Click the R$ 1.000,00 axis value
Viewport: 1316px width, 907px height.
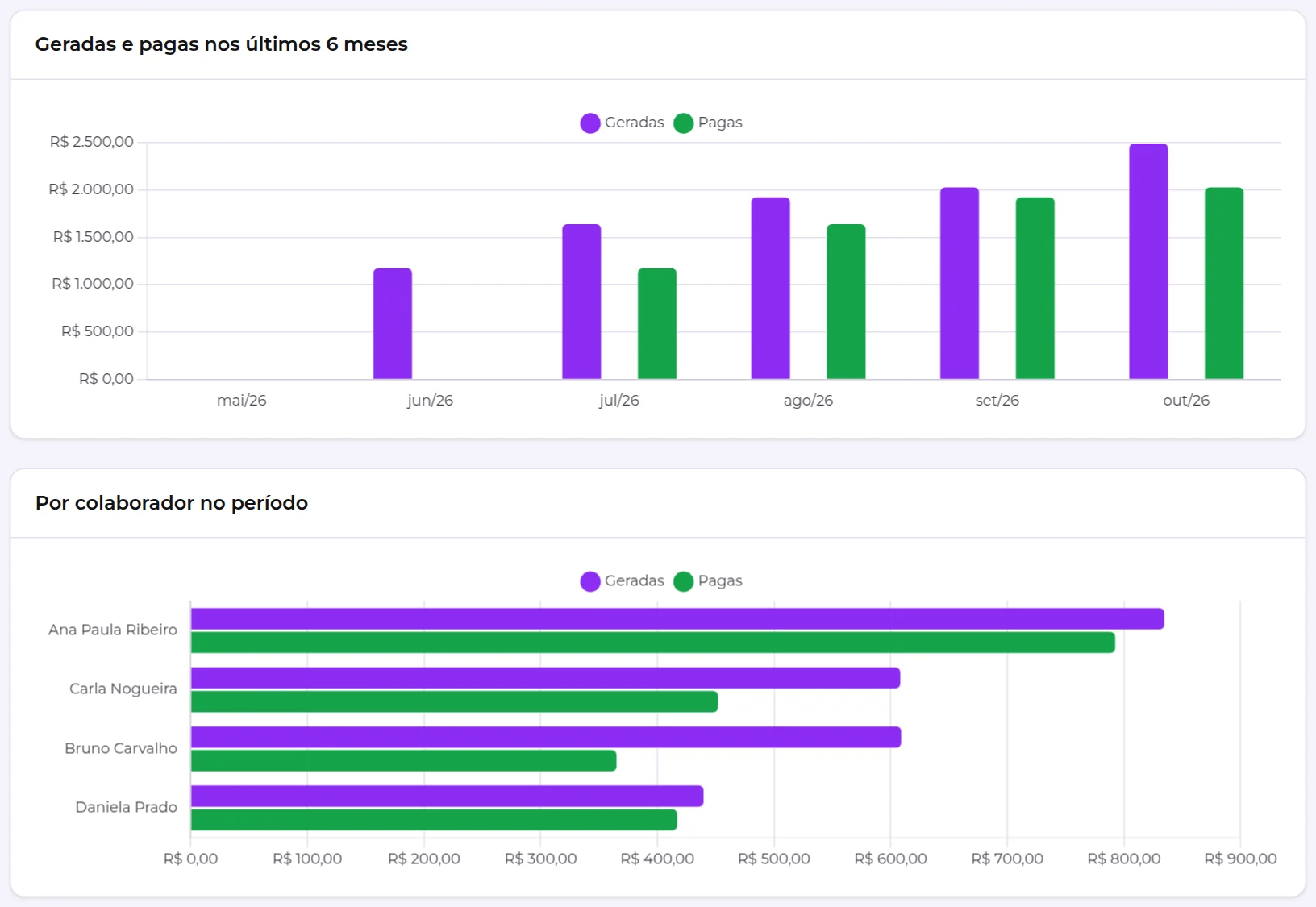point(93,284)
